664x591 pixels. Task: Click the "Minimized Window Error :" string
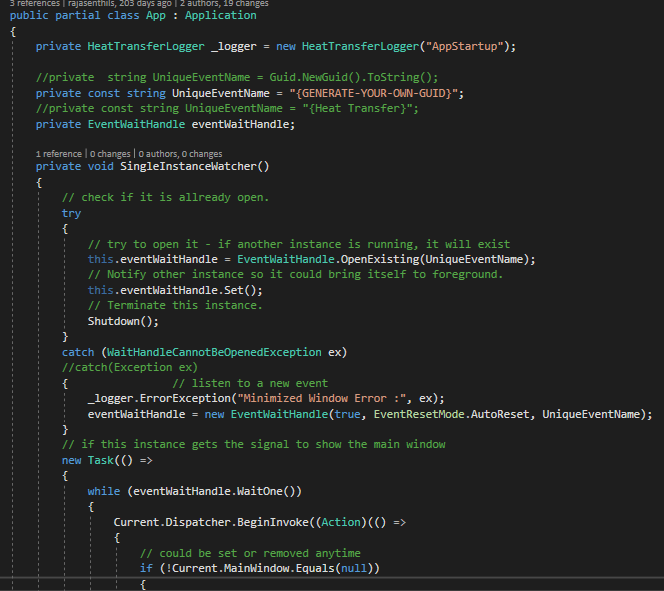pos(324,398)
